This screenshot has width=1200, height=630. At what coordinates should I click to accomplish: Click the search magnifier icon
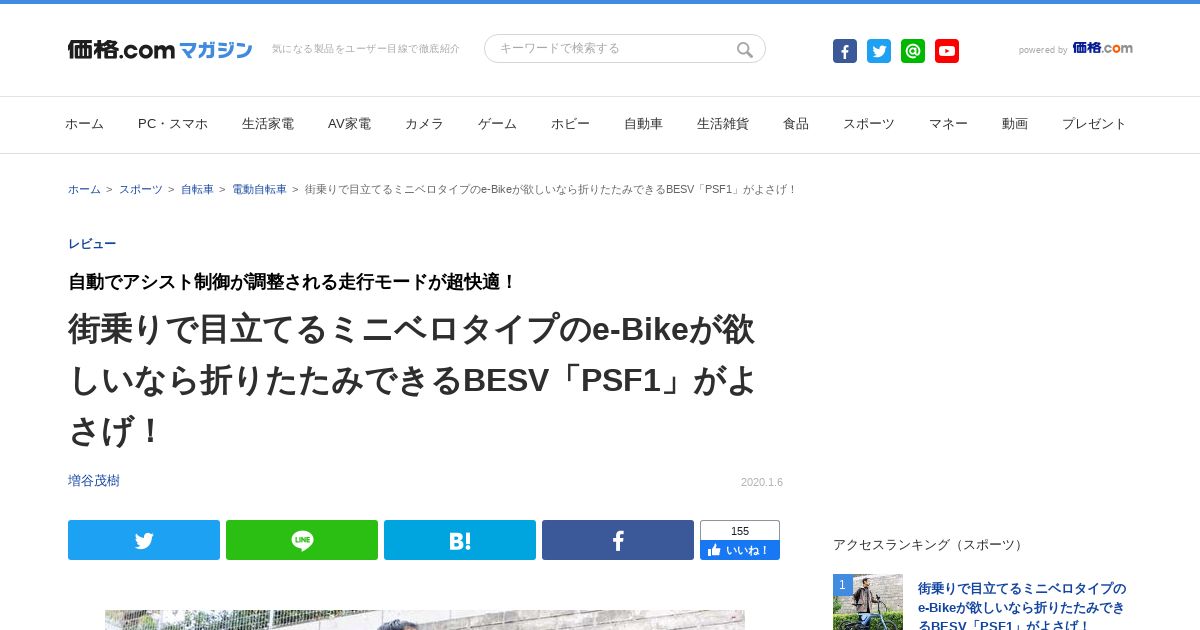click(745, 49)
